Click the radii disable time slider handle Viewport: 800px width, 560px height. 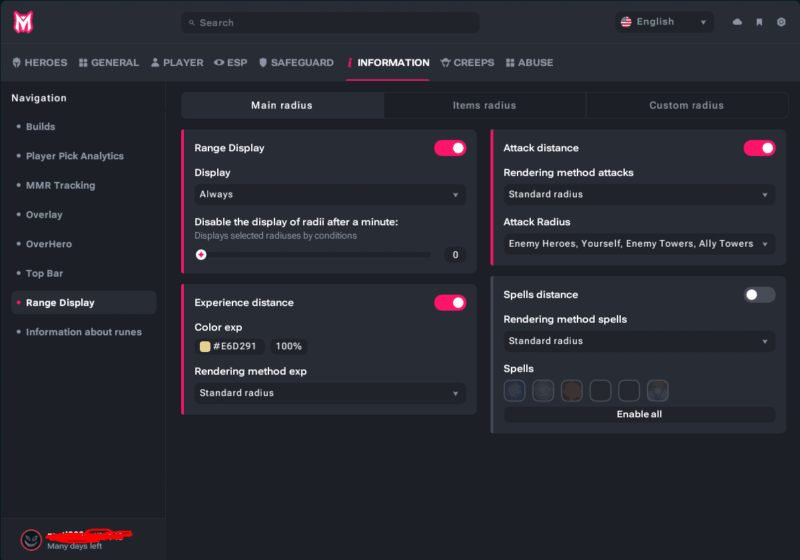201,254
